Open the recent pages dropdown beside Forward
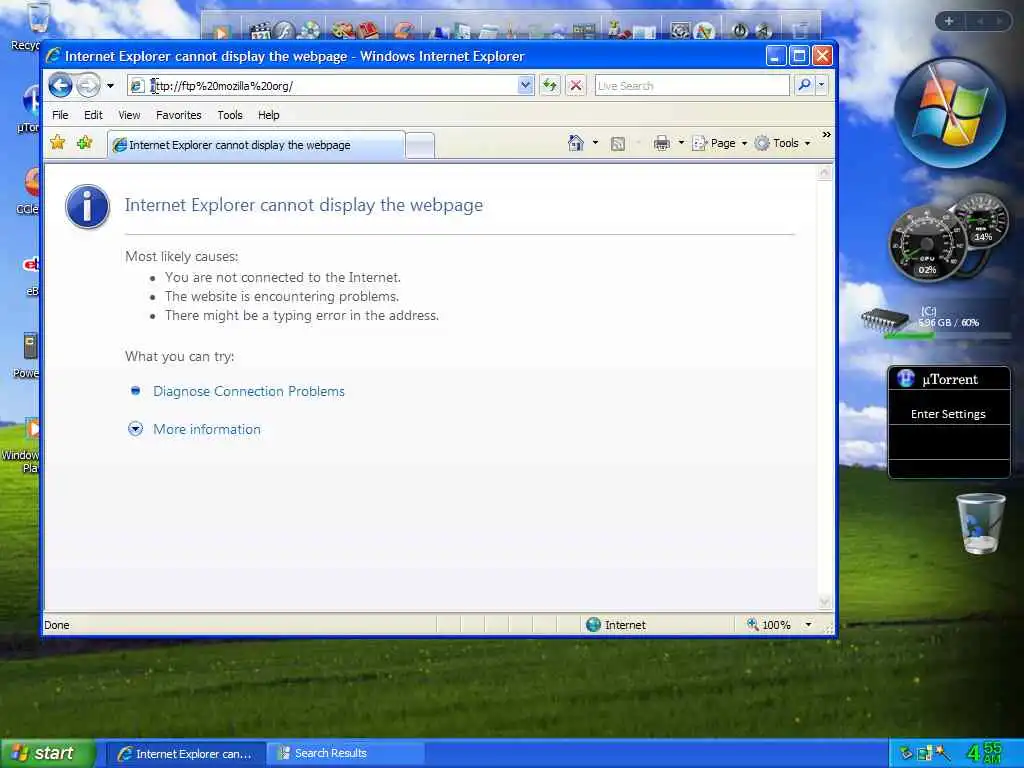The width and height of the screenshot is (1024, 768). click(x=110, y=86)
